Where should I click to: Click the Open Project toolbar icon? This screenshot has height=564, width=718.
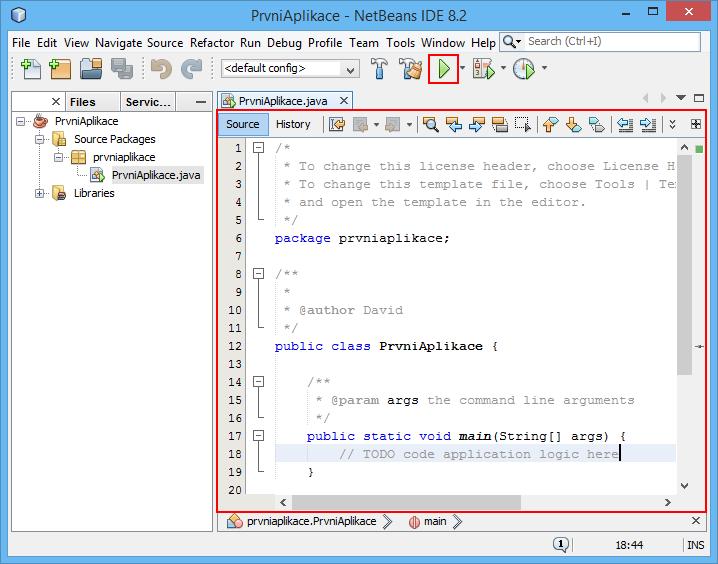(91, 69)
